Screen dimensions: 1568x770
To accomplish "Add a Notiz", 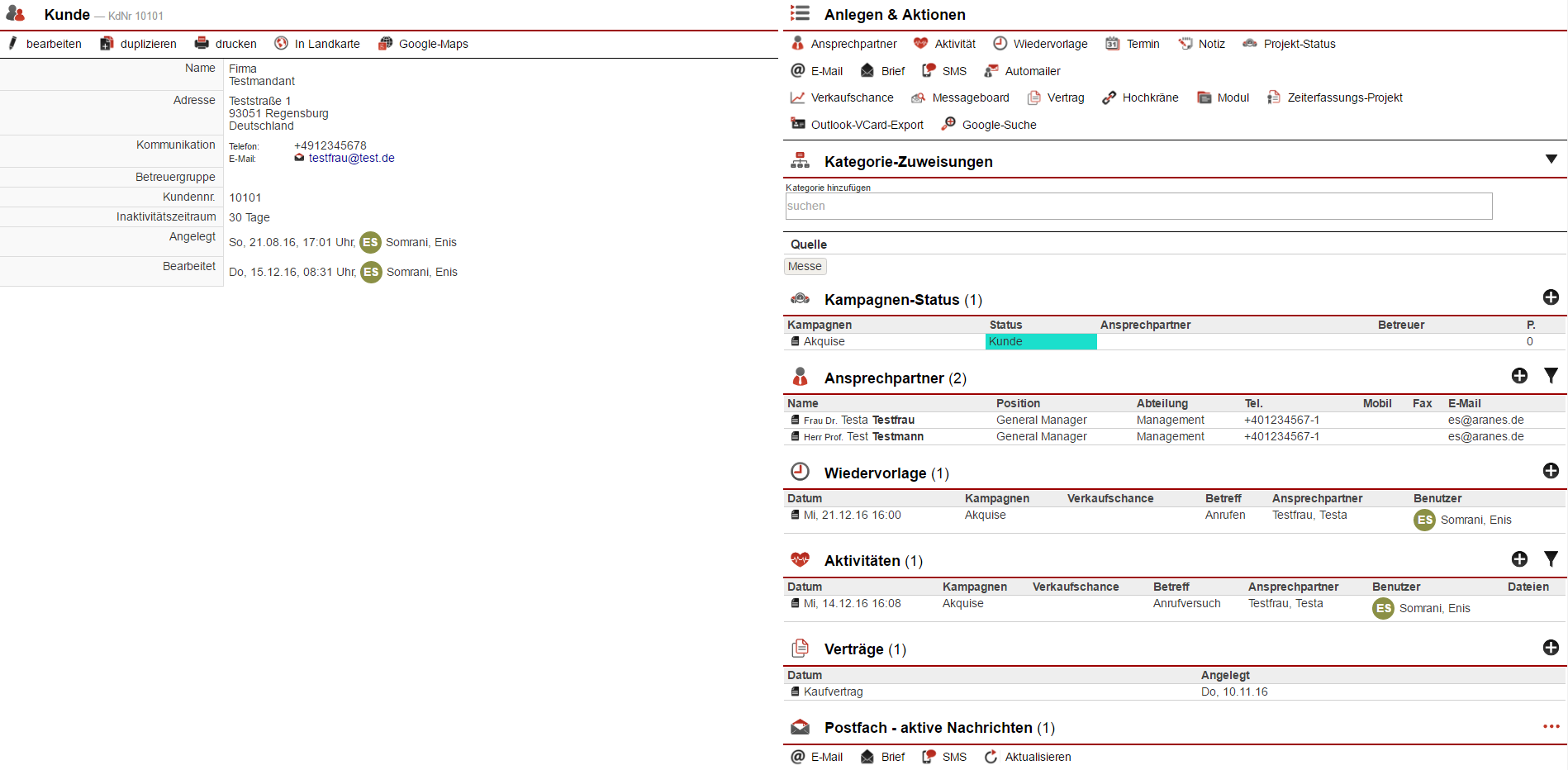I will pyautogui.click(x=1202, y=44).
